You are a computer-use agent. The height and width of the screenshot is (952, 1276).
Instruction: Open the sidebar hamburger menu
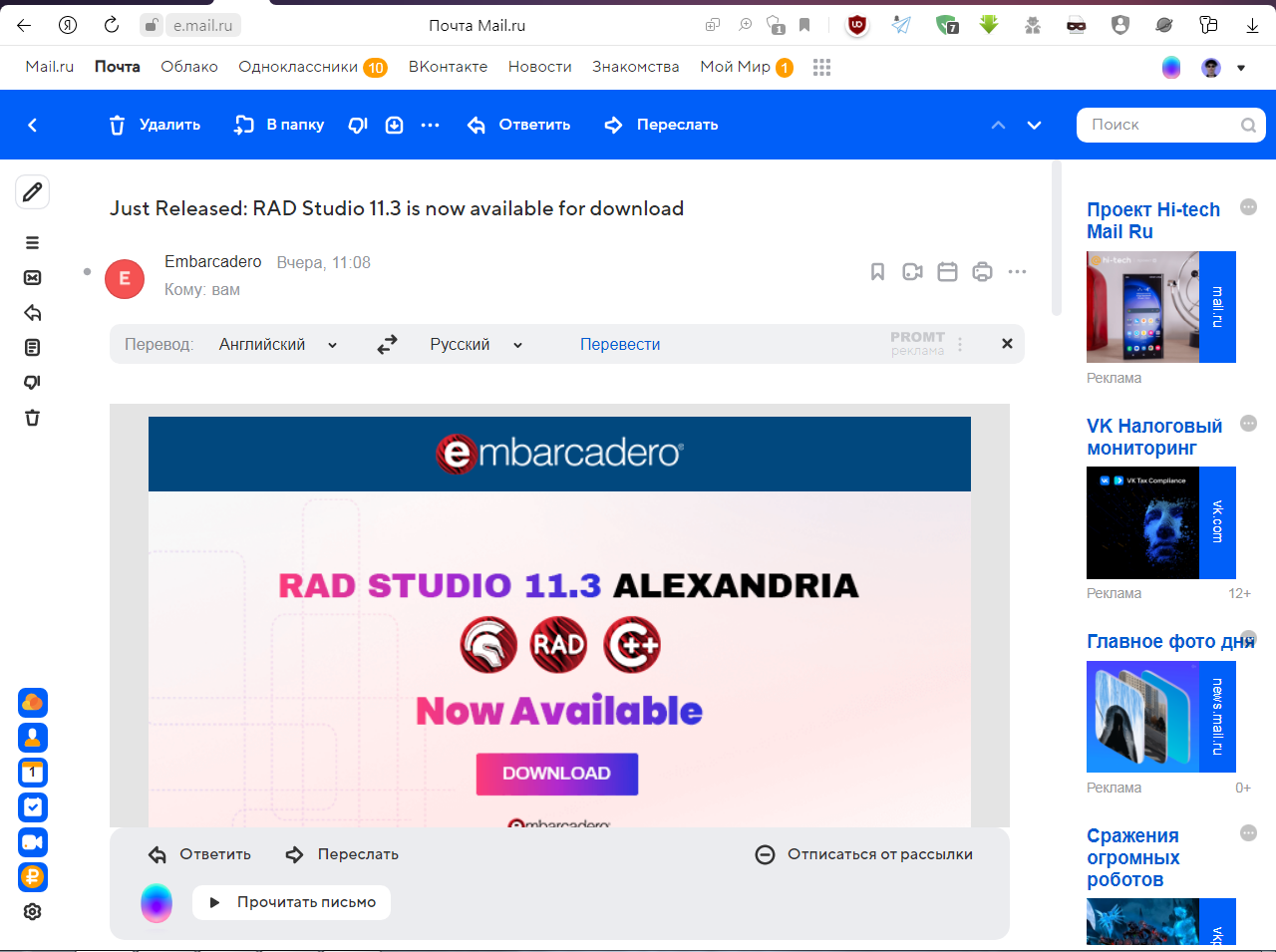click(x=33, y=242)
